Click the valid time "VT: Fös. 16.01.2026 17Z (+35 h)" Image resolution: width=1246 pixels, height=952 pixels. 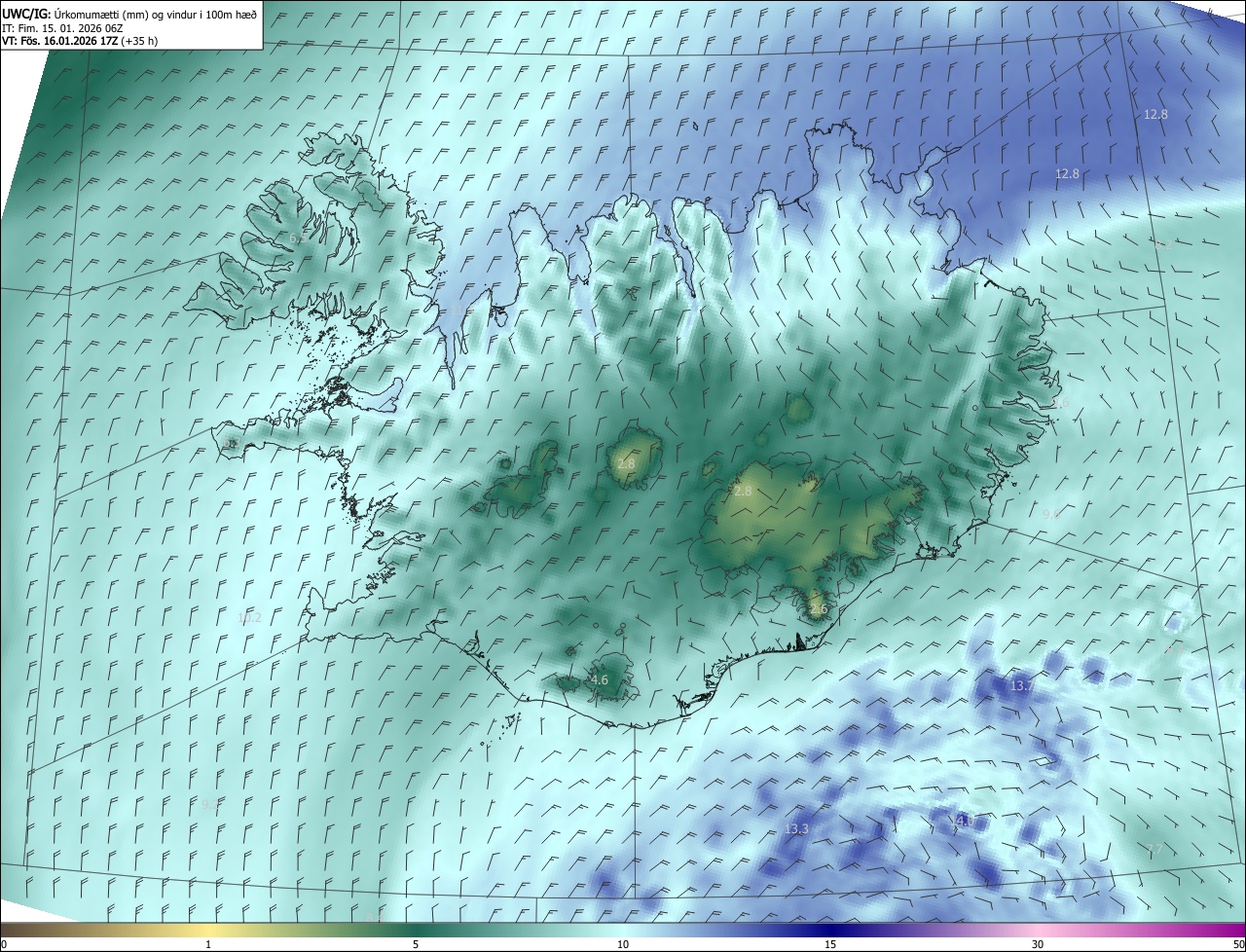tap(80, 41)
